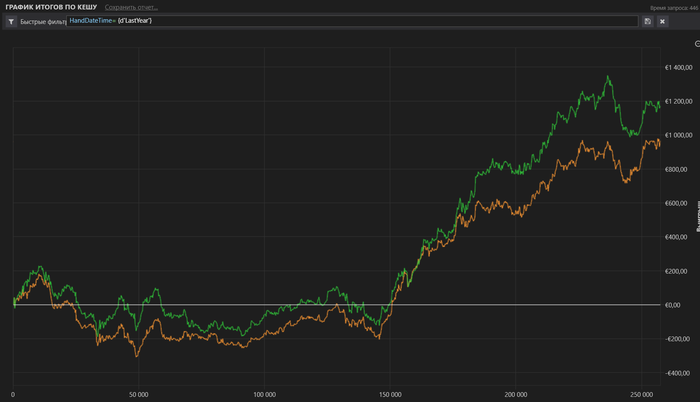Click the -€200,00 axis label
This screenshot has width=700, height=402.
click(x=677, y=339)
